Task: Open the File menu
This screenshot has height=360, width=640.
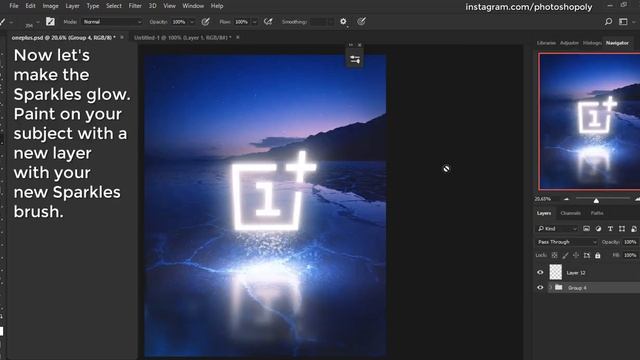Action: (x=14, y=6)
